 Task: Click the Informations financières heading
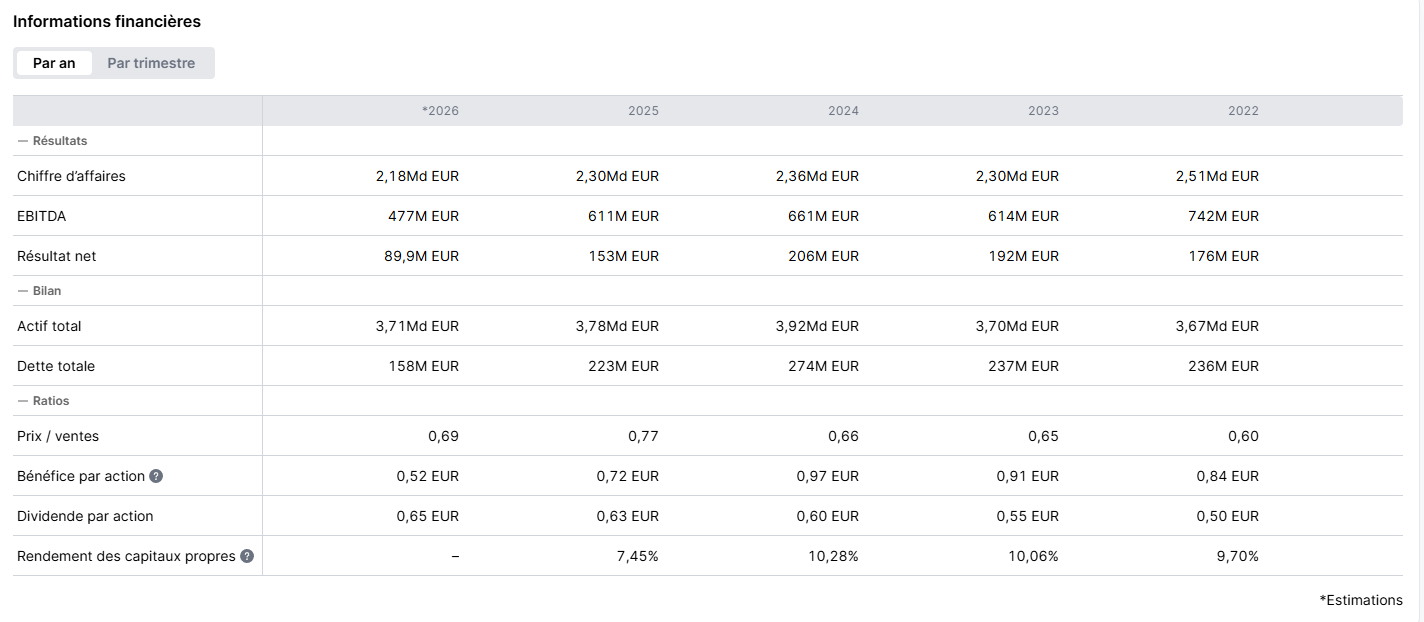(107, 21)
